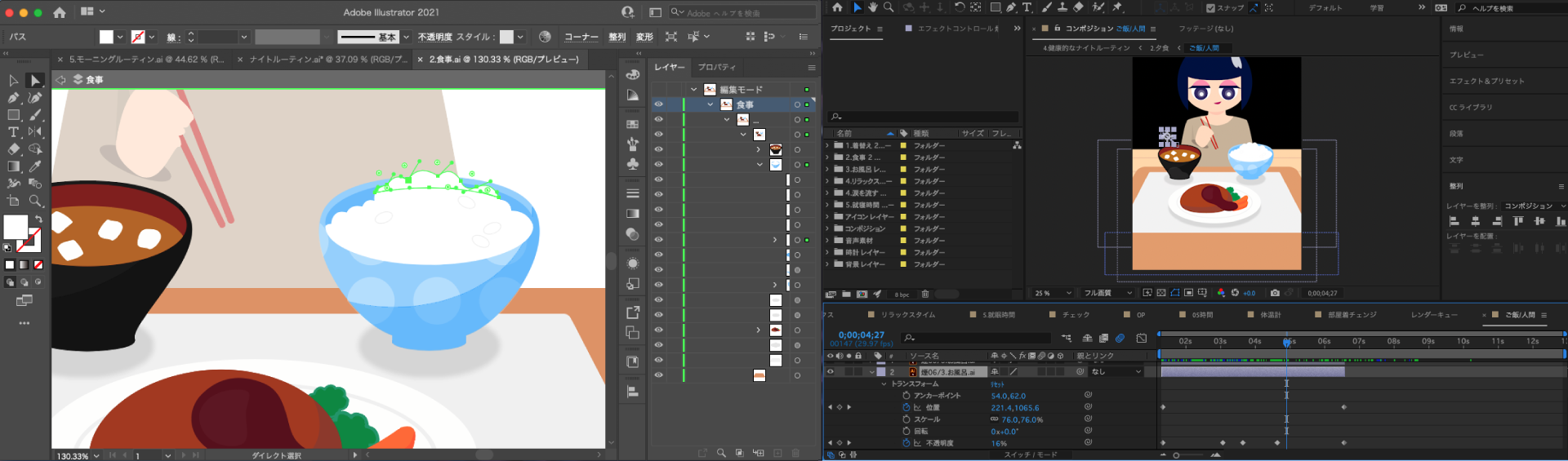Image resolution: width=1568 pixels, height=461 pixels.
Task: Select the Pen tool in Illustrator
Action: pyautogui.click(x=13, y=98)
